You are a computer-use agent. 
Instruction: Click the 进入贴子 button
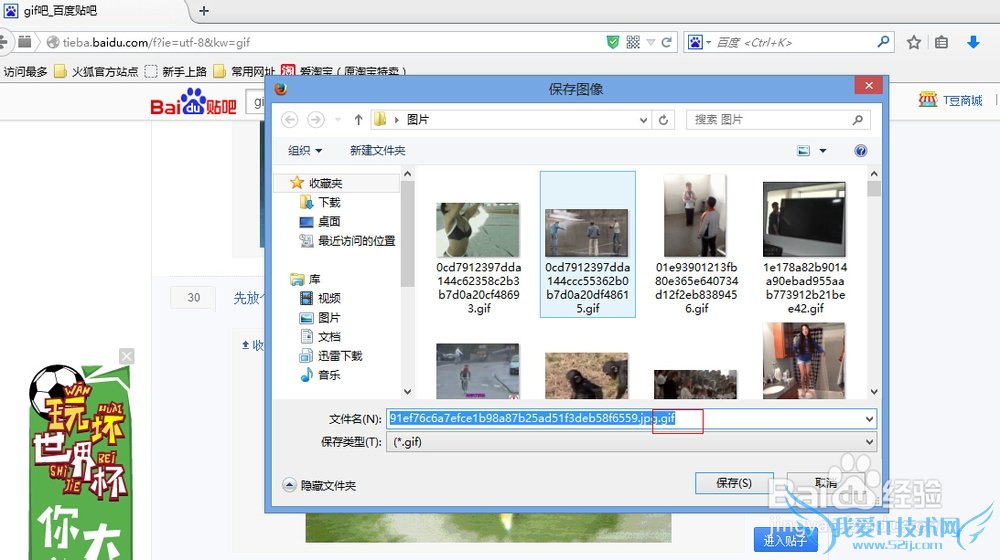coord(785,540)
